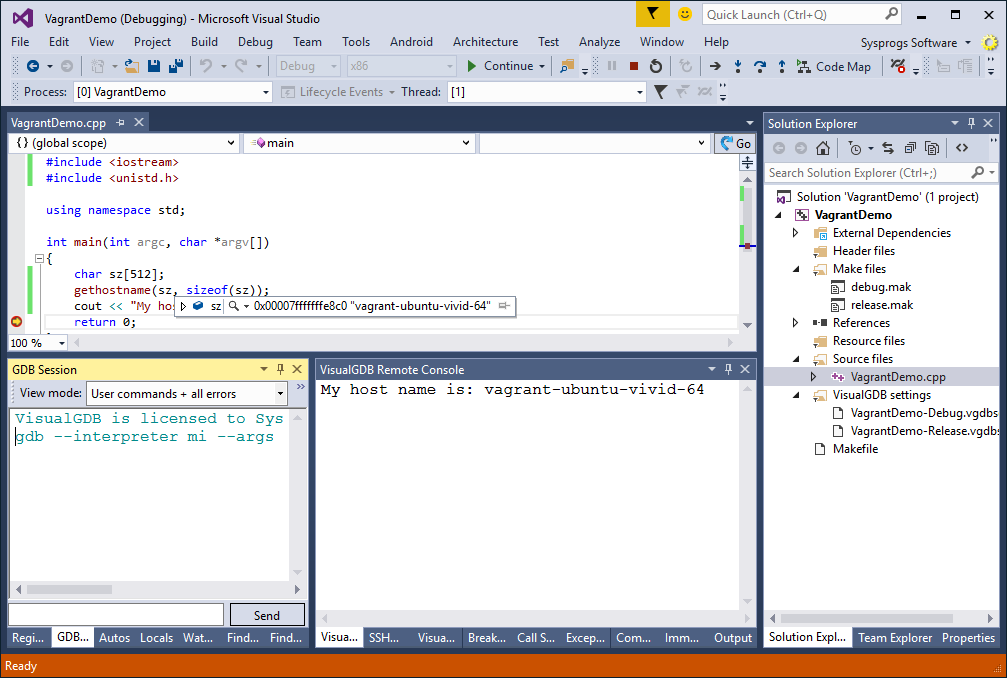Click the Save All icon

coord(175,66)
